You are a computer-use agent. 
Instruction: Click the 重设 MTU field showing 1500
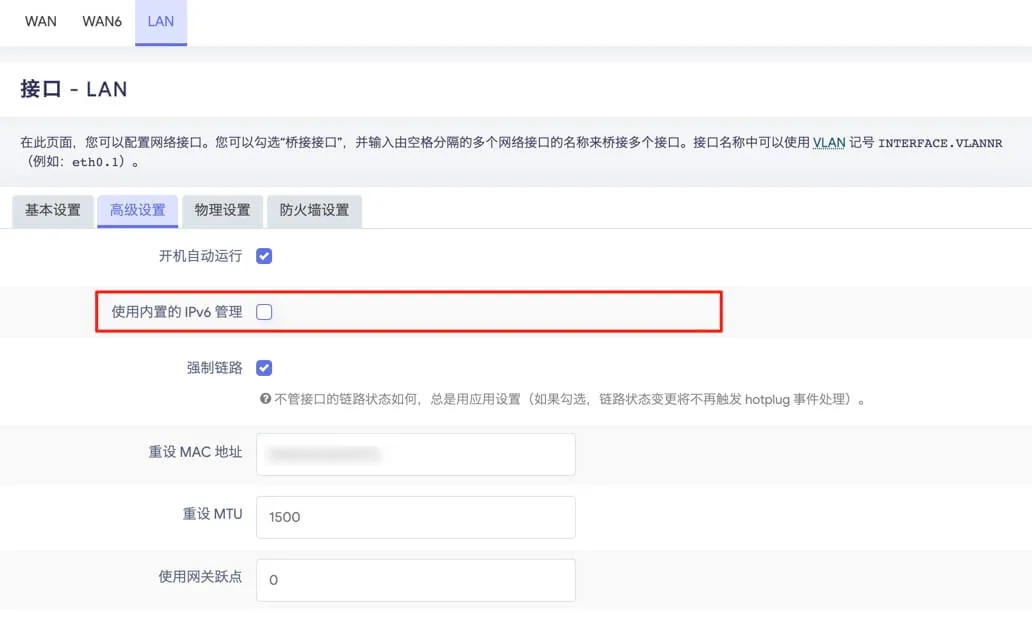pyautogui.click(x=416, y=517)
